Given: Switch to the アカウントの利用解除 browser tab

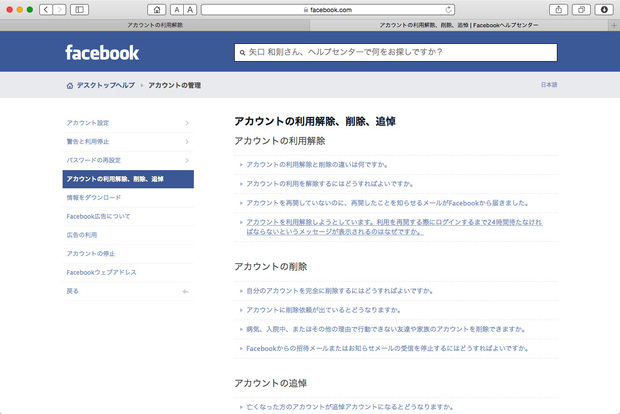Looking at the screenshot, I should coord(154,24).
